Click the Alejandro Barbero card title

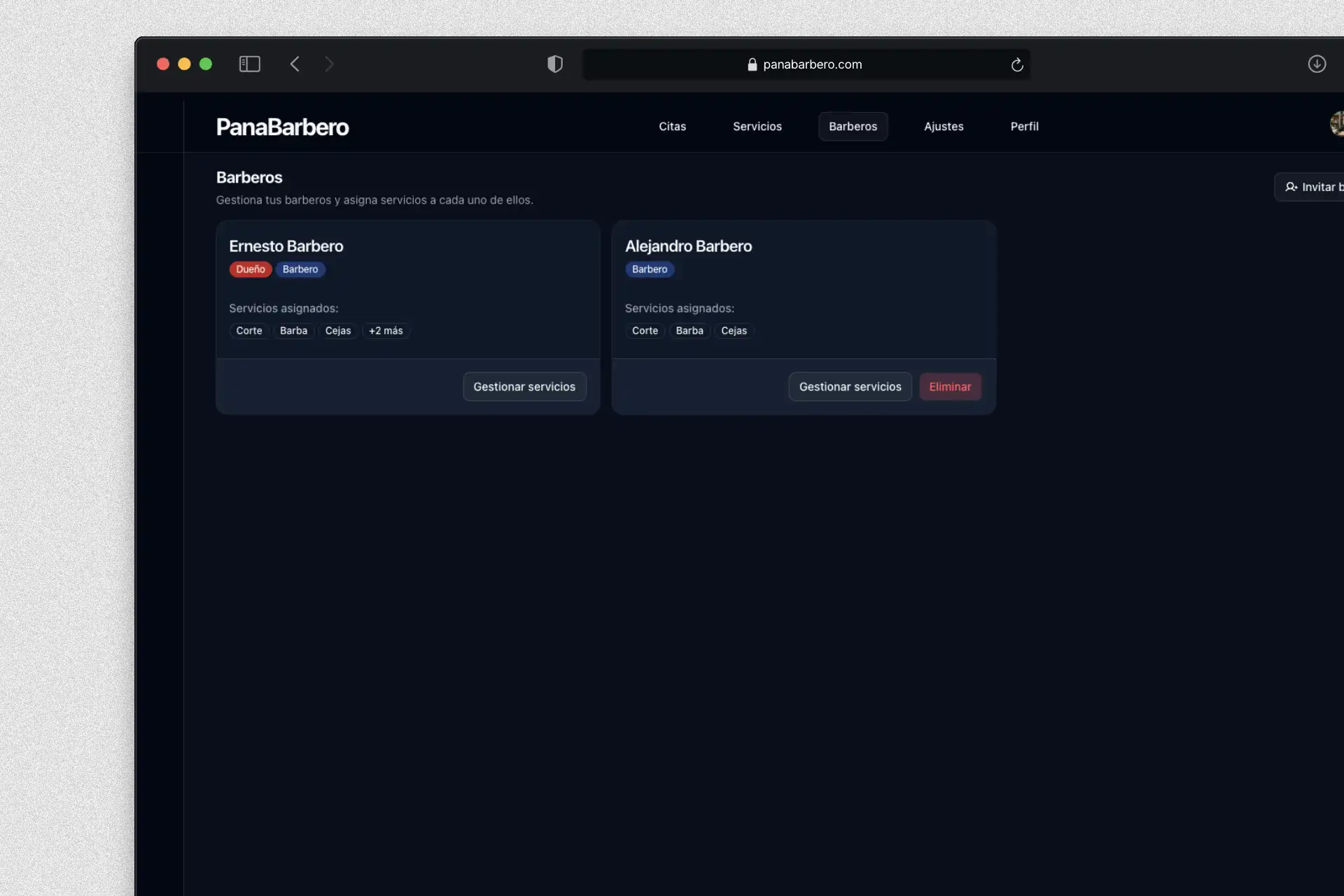coord(688,246)
